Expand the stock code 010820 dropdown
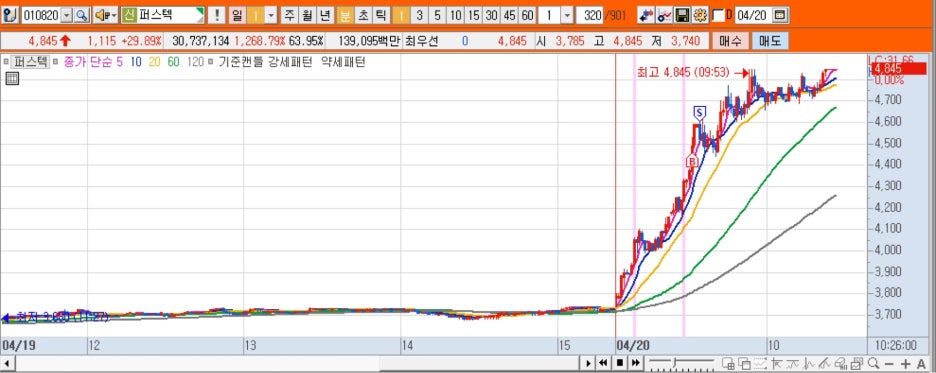The width and height of the screenshot is (936, 373). tap(66, 15)
